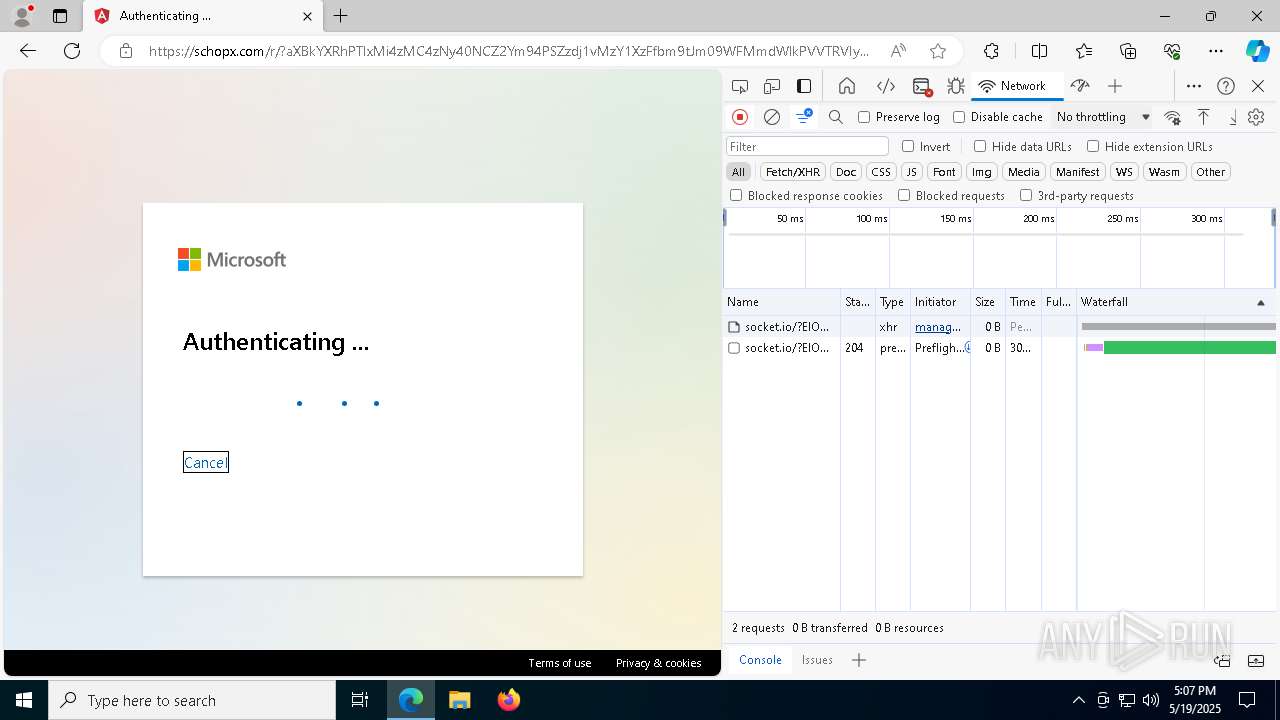This screenshot has width=1280, height=720.
Task: Enable the Preserve log checkbox
Action: [864, 117]
